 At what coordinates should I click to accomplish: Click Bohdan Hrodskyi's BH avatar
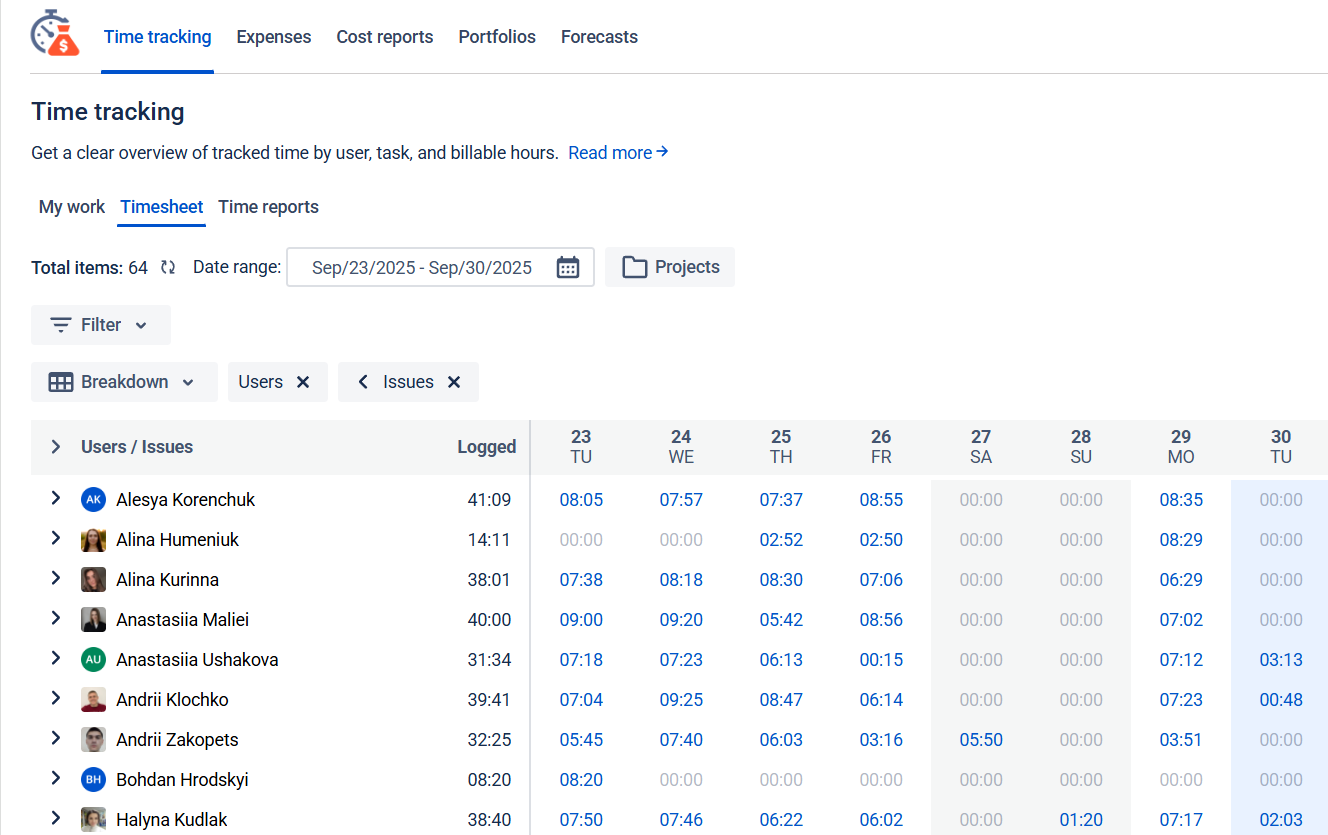(x=93, y=779)
